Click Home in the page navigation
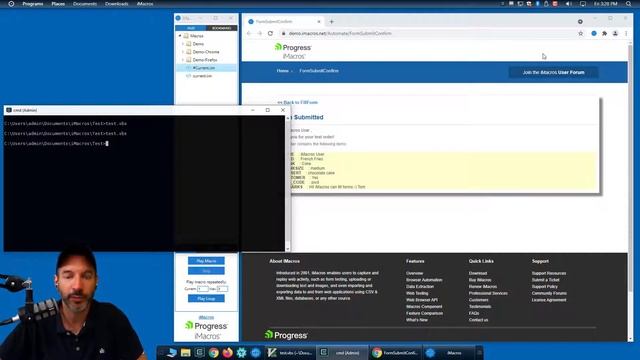The image size is (640, 360). pyautogui.click(x=282, y=71)
